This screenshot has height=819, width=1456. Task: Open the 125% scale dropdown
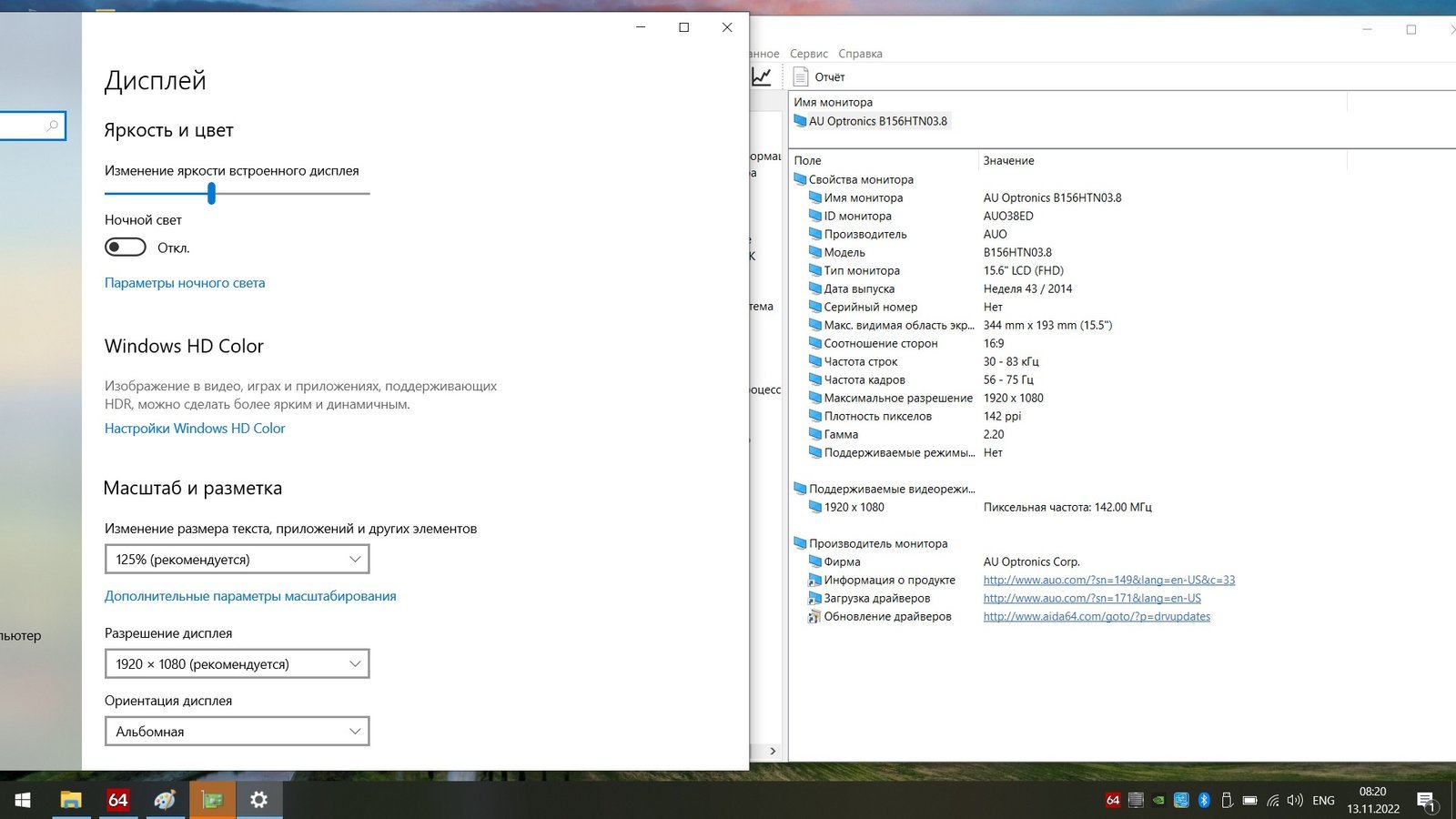[237, 560]
